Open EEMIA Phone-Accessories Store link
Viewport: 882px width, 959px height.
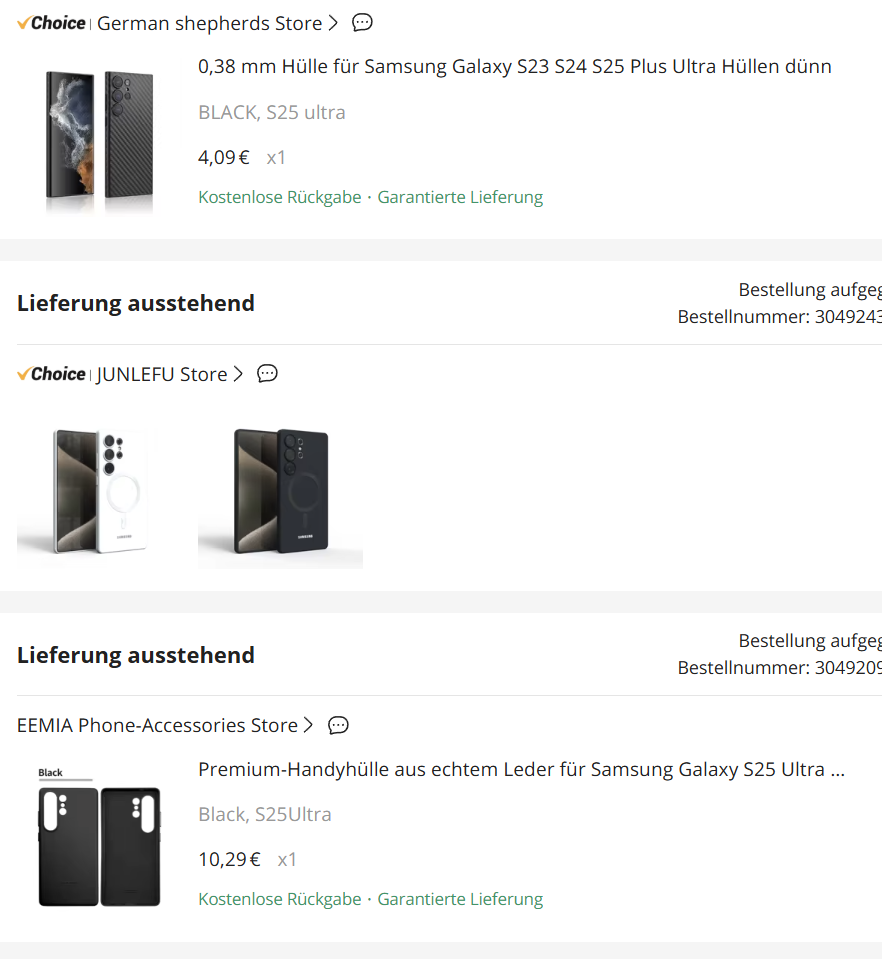[x=157, y=725]
